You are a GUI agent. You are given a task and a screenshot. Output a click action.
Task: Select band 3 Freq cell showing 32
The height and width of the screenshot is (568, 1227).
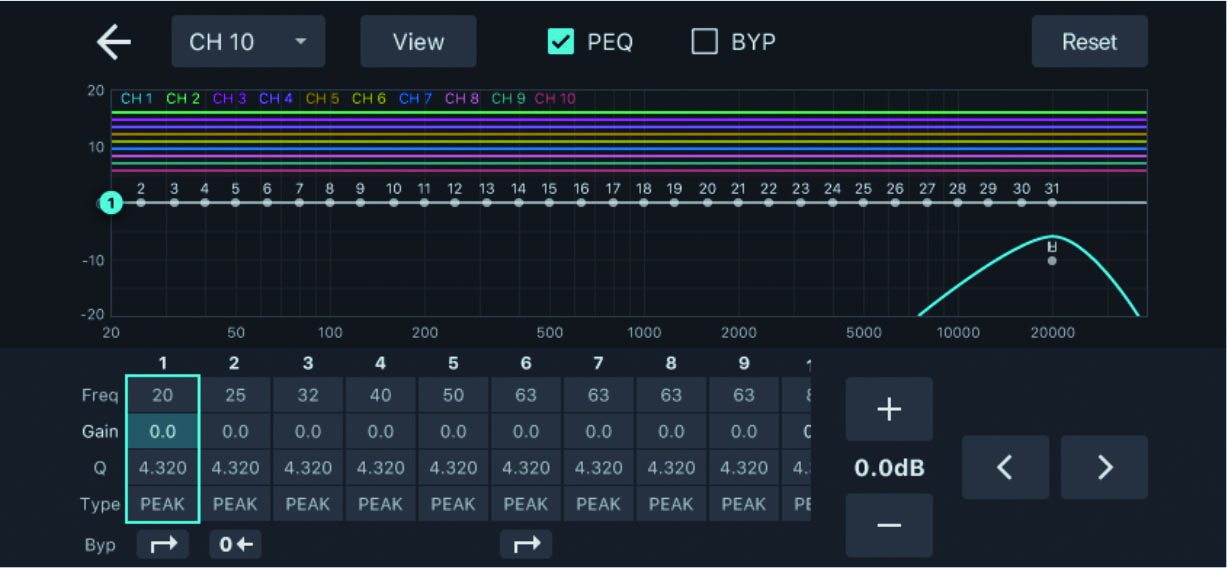[x=308, y=395]
